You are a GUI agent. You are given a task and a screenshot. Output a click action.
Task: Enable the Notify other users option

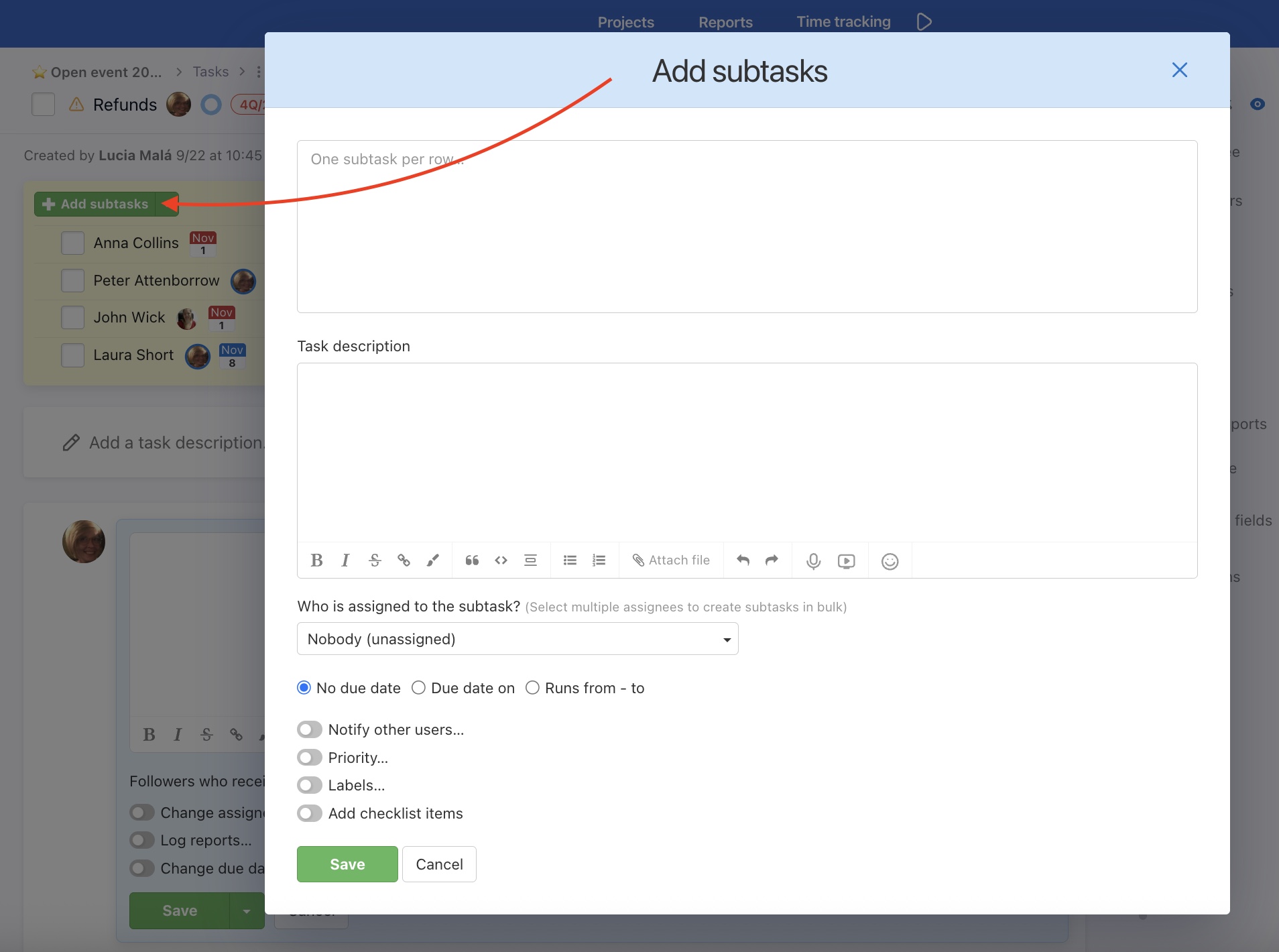click(x=308, y=729)
